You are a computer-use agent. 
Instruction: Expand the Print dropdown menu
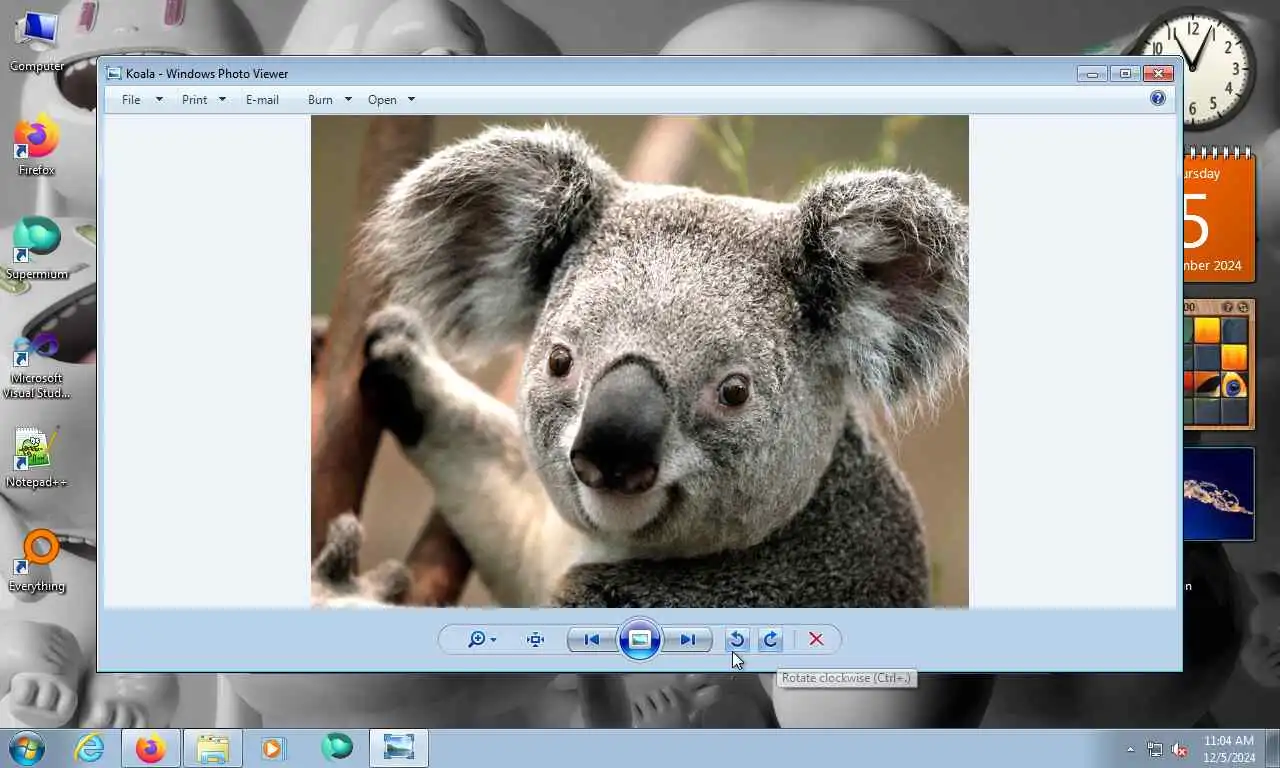pyautogui.click(x=203, y=100)
